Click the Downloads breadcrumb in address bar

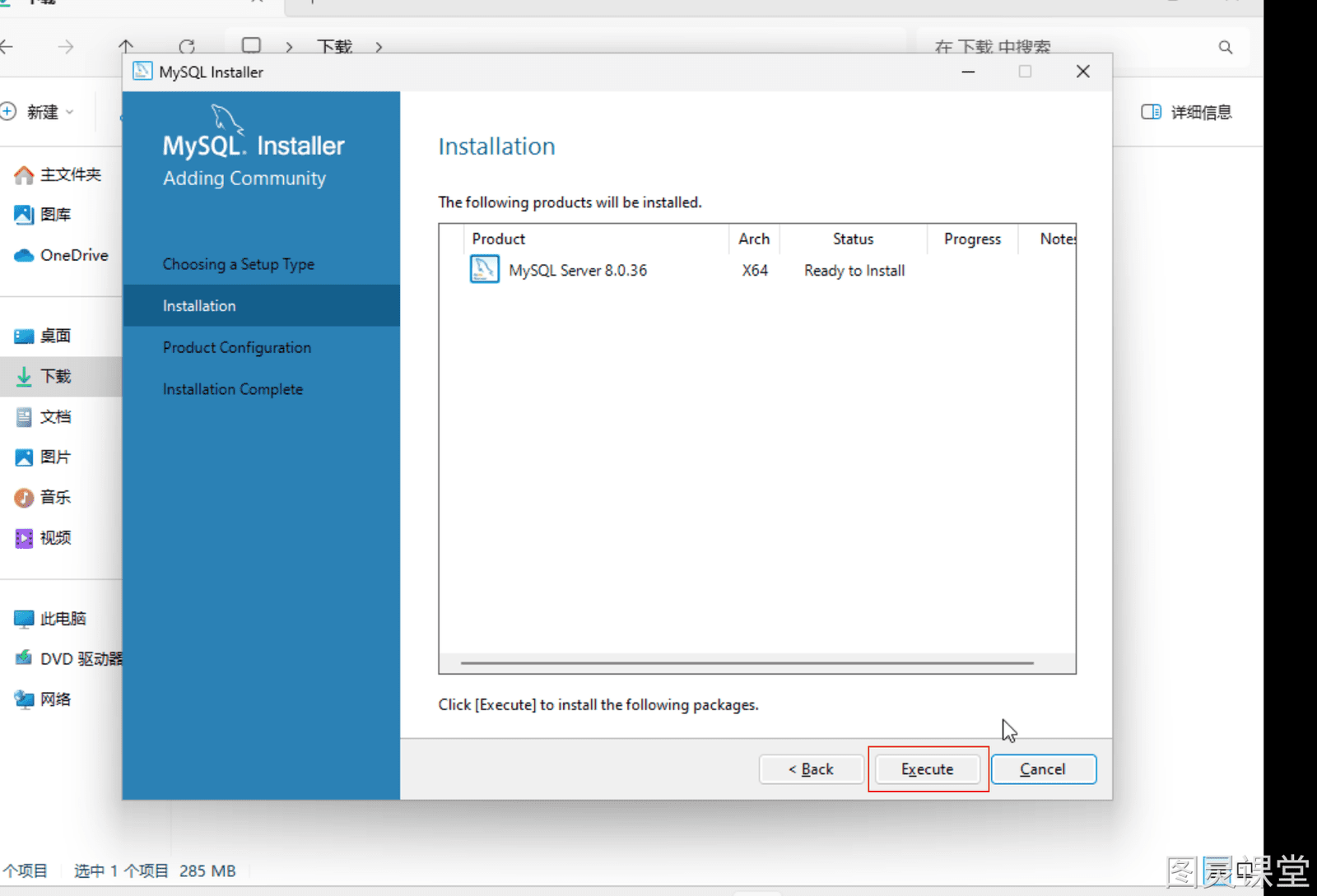[x=334, y=47]
